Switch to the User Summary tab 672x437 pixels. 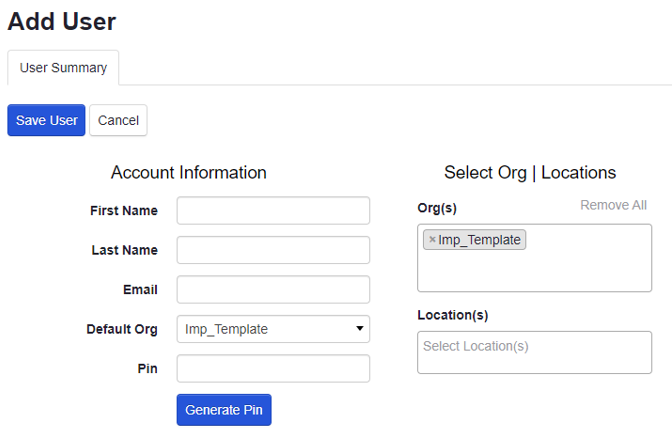(x=63, y=68)
